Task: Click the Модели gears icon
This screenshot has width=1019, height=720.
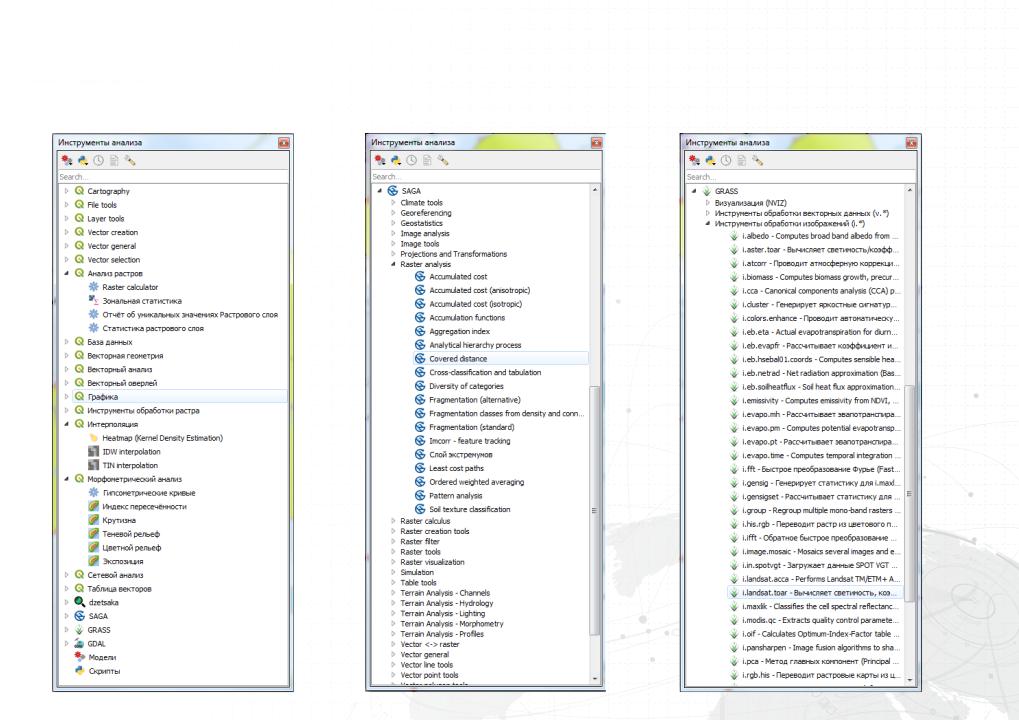Action: pos(79,657)
